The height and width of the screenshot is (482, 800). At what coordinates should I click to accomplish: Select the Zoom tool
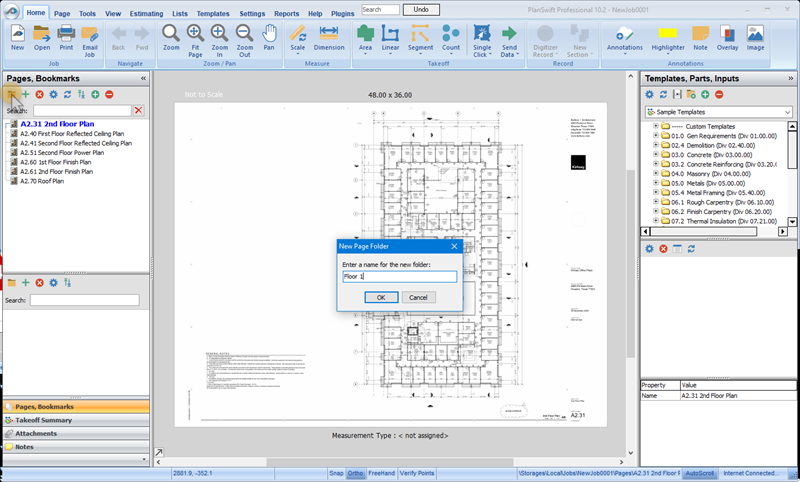pyautogui.click(x=171, y=38)
